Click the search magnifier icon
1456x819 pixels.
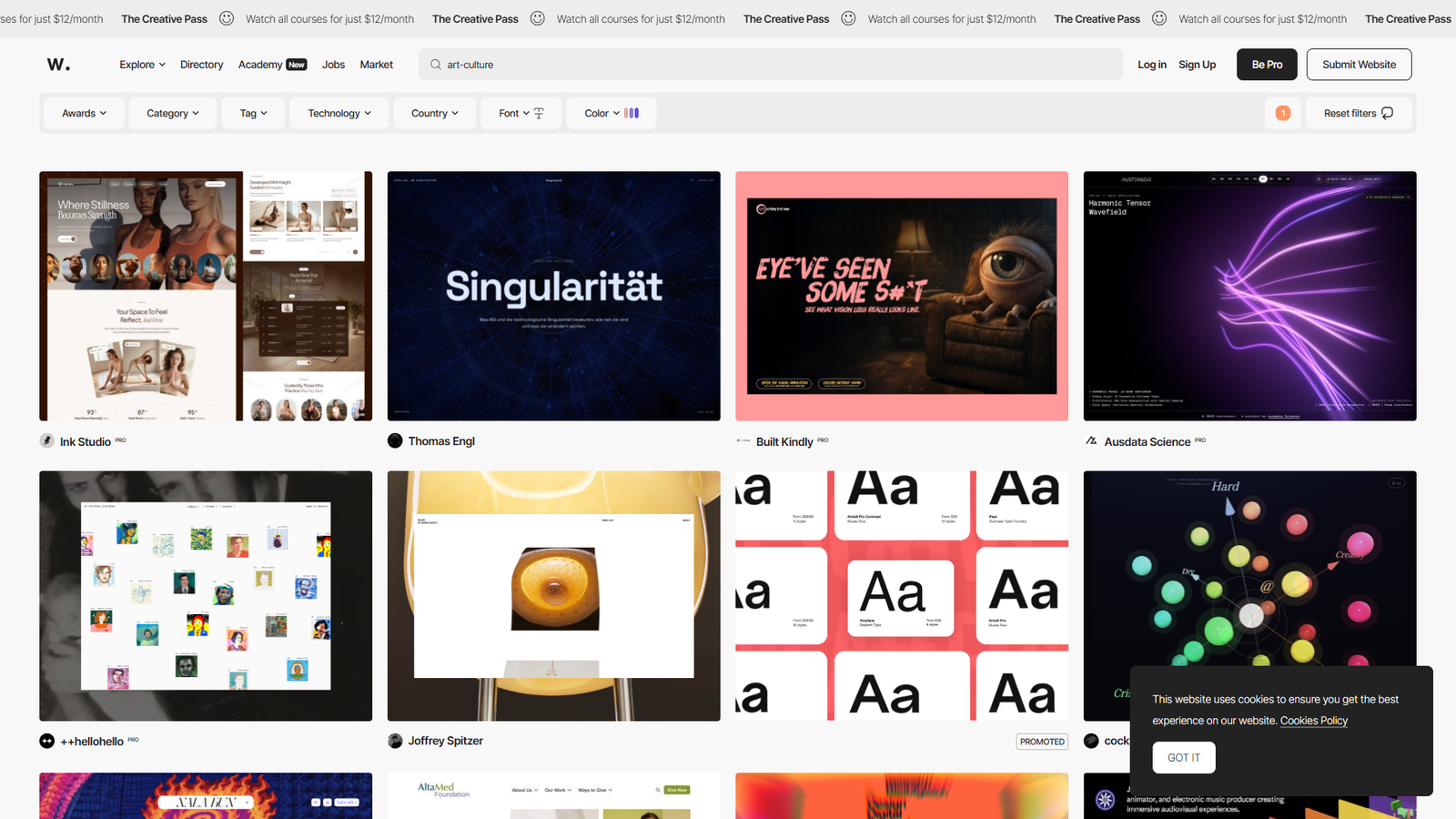point(436,65)
